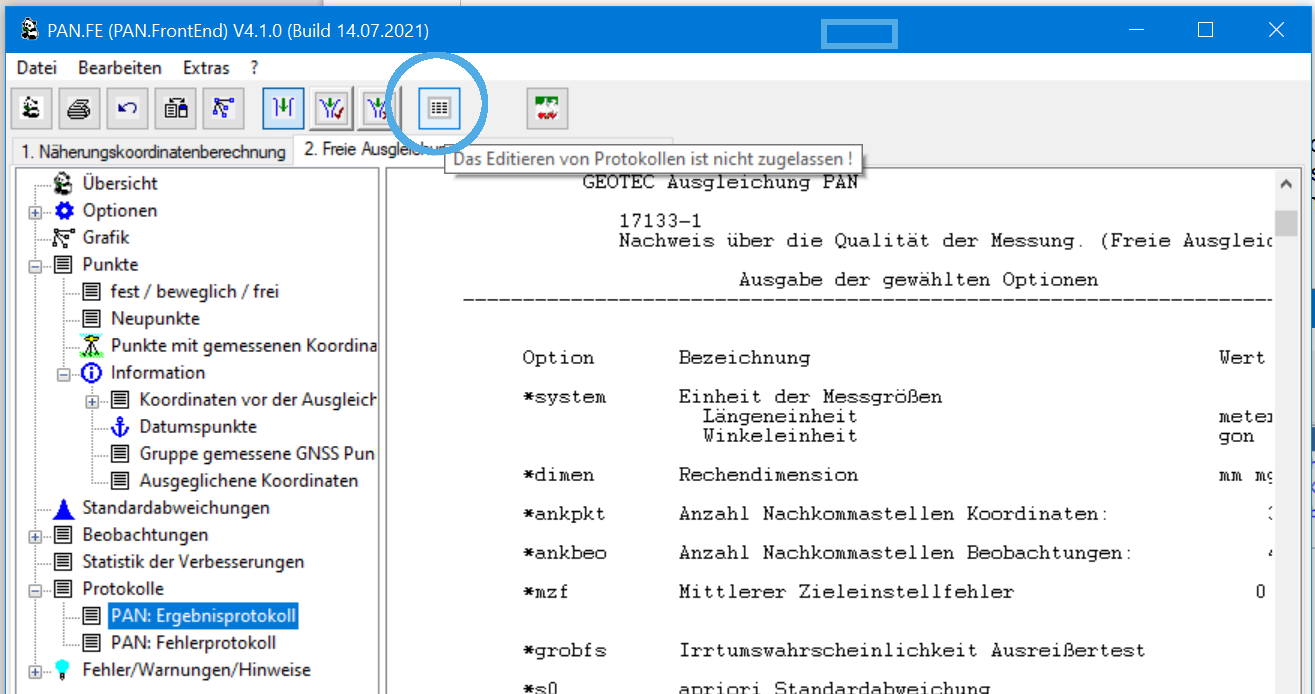This screenshot has height=694, width=1315.
Task: Click the red-green map icon in toolbar
Action: coord(547,109)
